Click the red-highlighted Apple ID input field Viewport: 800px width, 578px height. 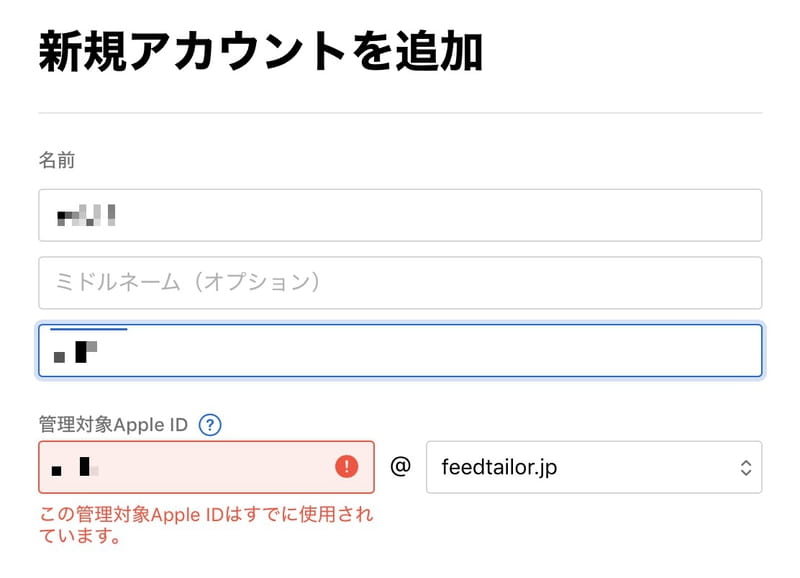pyautogui.click(x=206, y=467)
